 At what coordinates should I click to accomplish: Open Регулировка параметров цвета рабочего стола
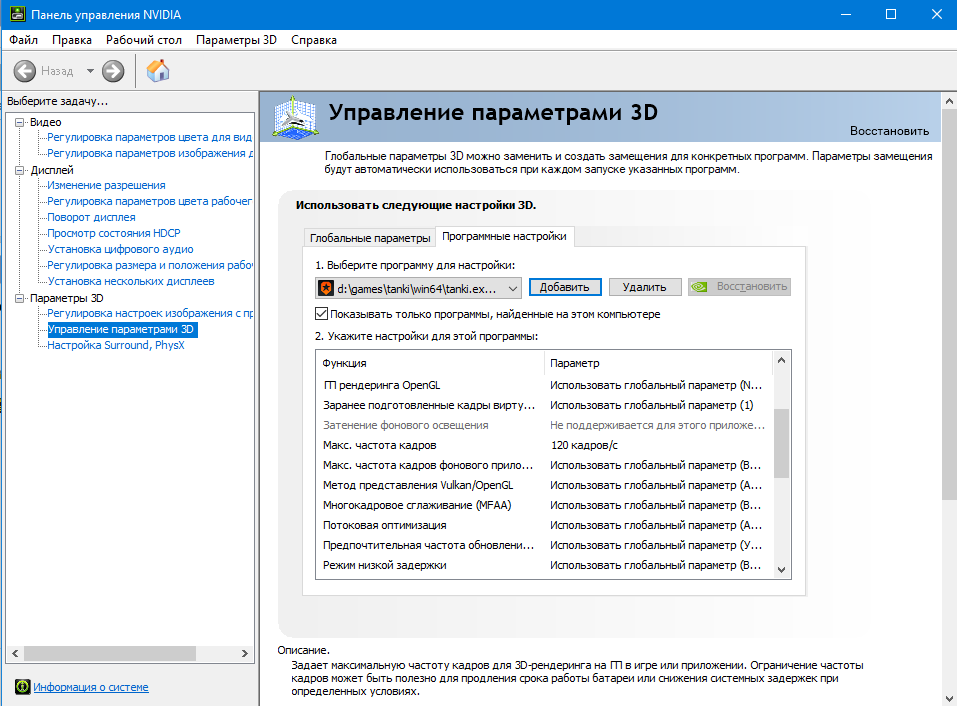point(150,201)
